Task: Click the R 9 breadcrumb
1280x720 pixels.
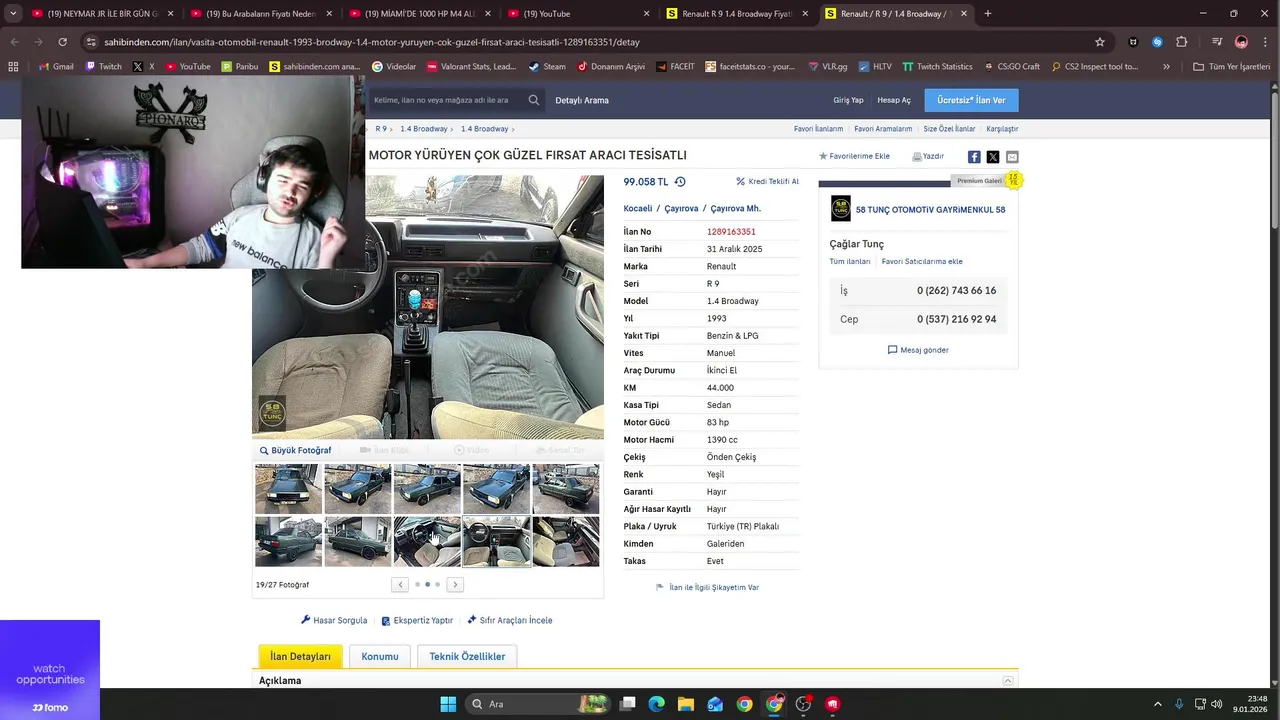Action: click(x=381, y=129)
